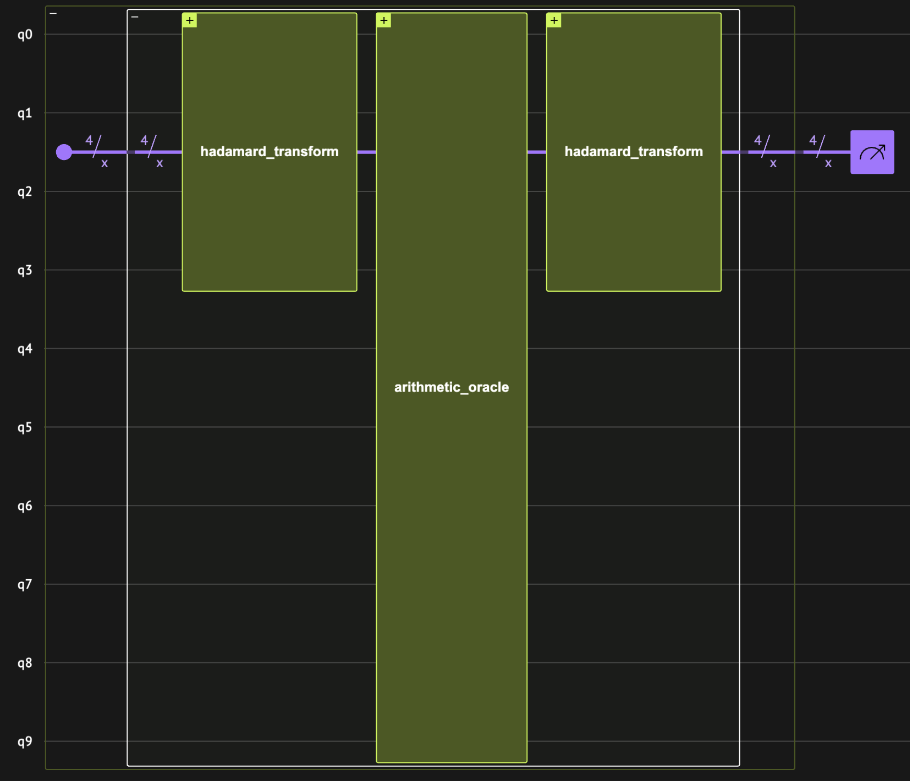
Task: Click 4/x marker left of first hadamard_transform
Action: pos(153,151)
